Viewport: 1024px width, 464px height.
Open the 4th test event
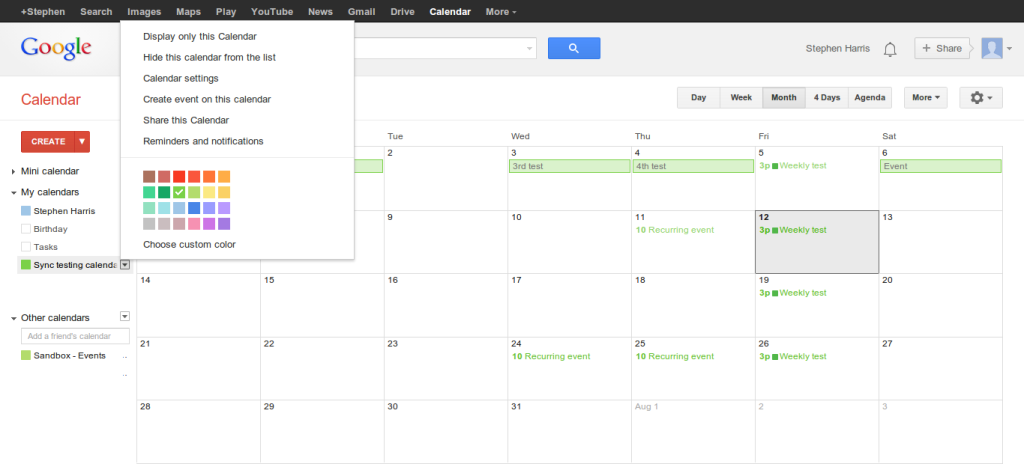[x=693, y=166]
